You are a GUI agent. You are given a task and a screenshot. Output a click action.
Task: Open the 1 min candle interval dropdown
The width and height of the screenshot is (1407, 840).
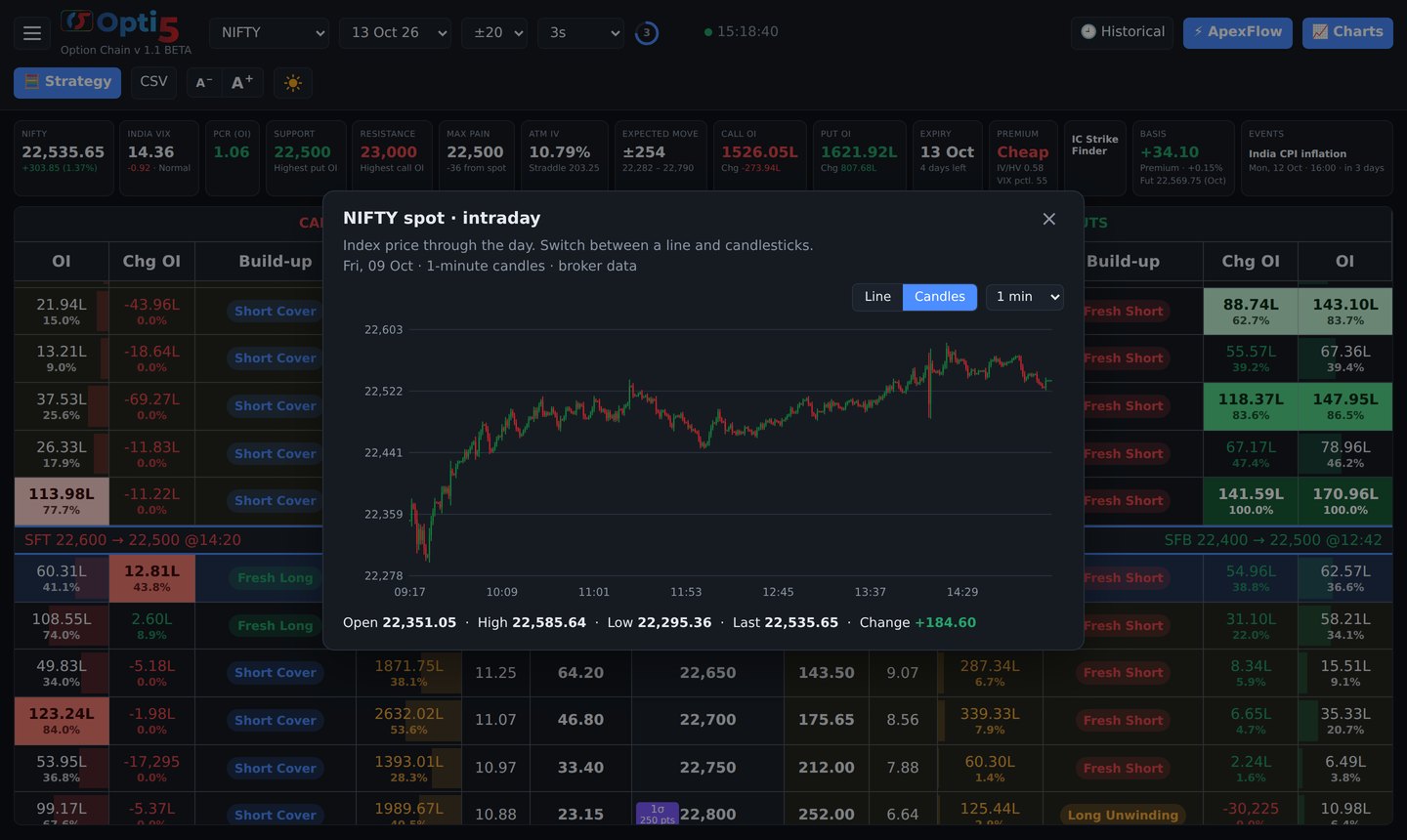(1024, 297)
